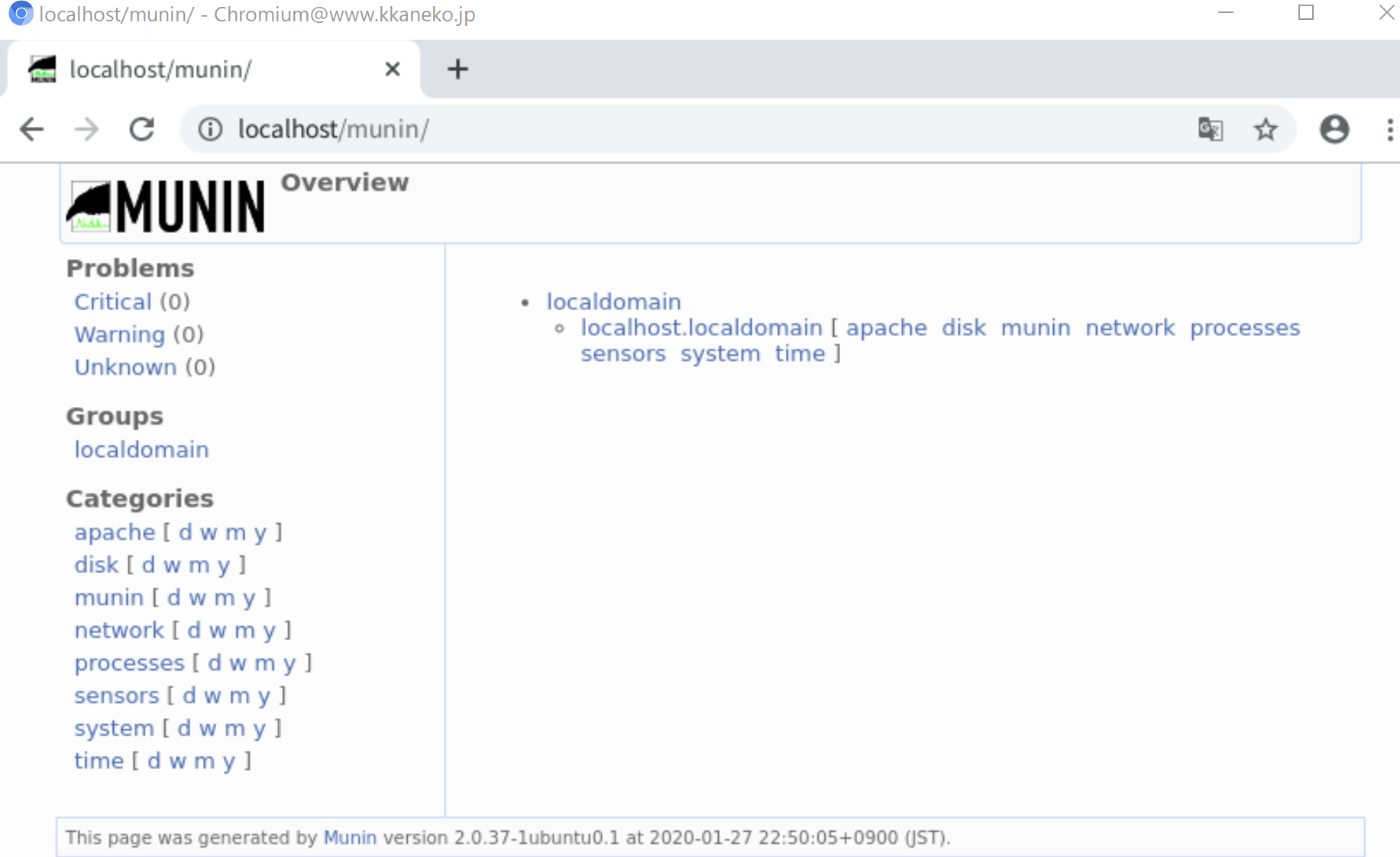
Task: Open the Warning problems link
Action: 119,335
